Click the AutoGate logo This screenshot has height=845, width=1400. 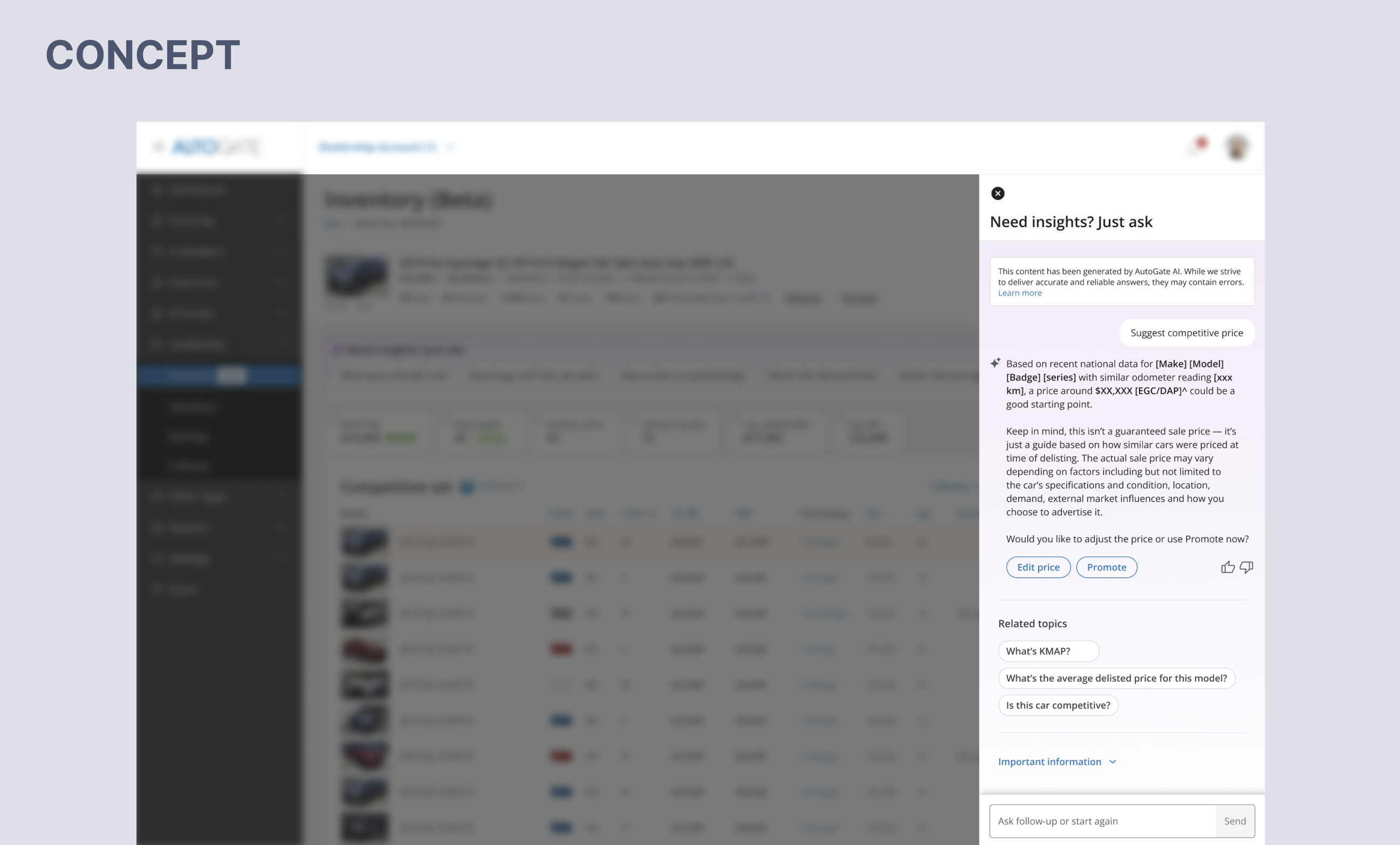[x=216, y=147]
